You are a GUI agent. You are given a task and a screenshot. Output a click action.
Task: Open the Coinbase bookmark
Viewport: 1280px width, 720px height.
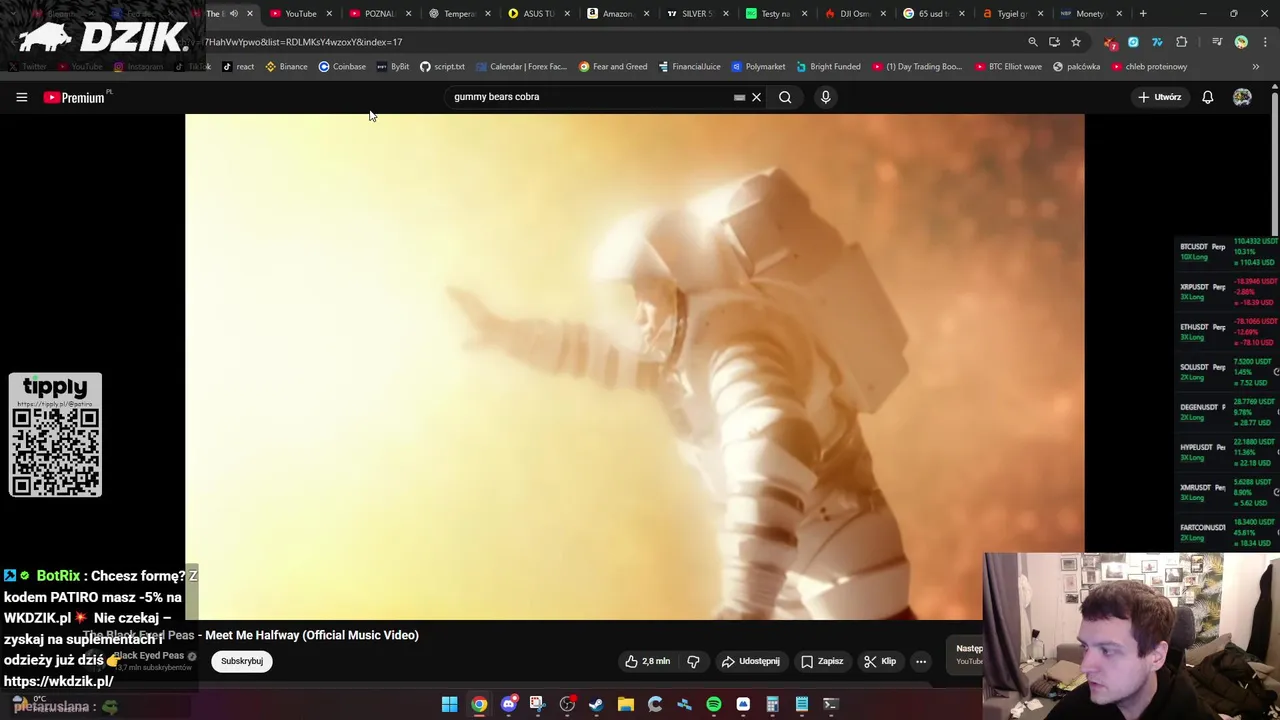pyautogui.click(x=342, y=67)
